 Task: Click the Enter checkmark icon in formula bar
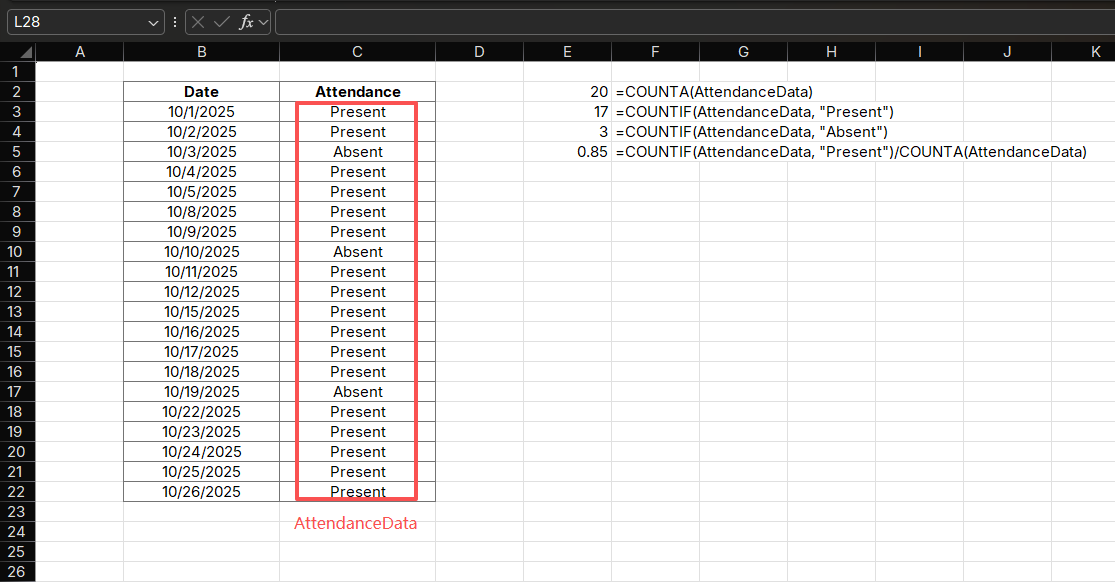click(222, 22)
